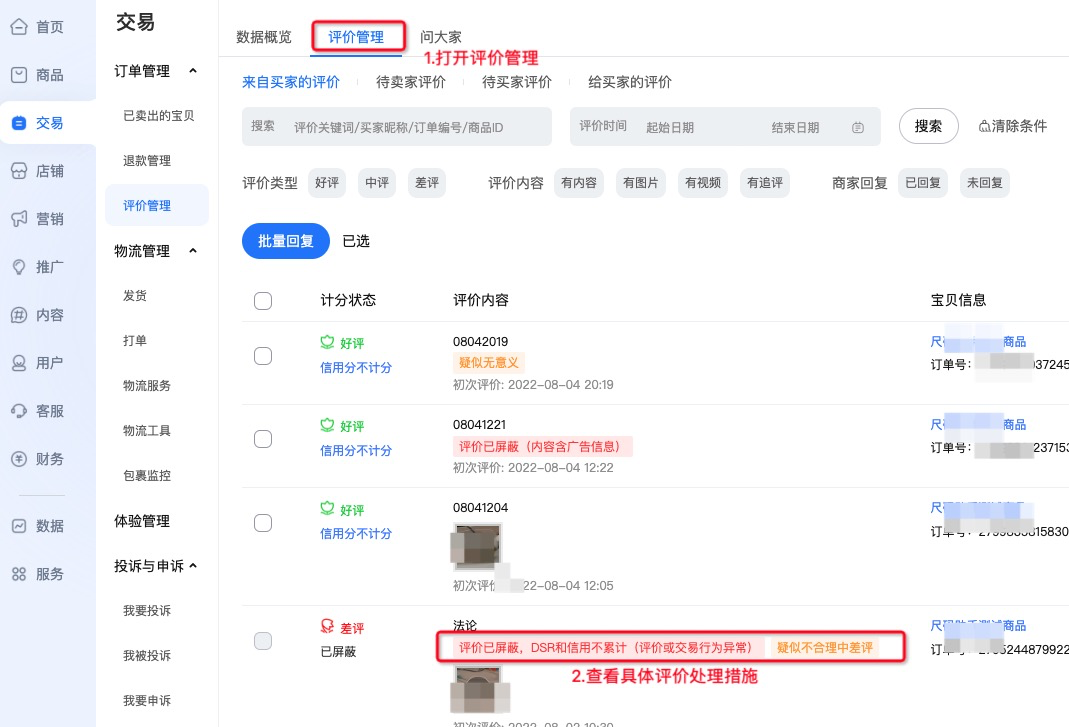The width and height of the screenshot is (1069, 727).
Task: Click the 店铺 store icon
Action: 19,170
